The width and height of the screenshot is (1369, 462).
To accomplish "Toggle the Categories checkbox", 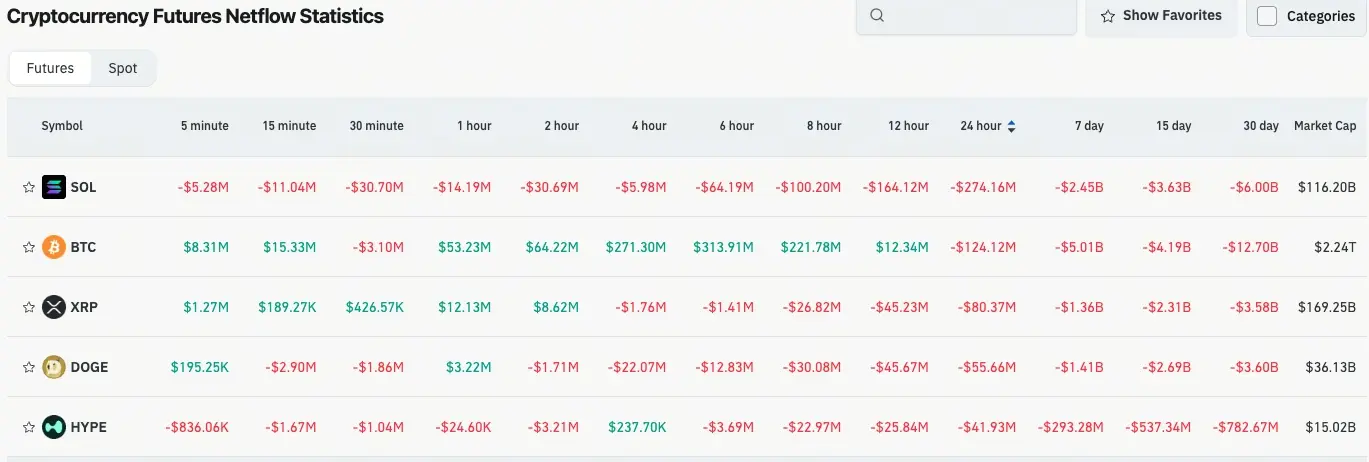I will [x=1267, y=16].
